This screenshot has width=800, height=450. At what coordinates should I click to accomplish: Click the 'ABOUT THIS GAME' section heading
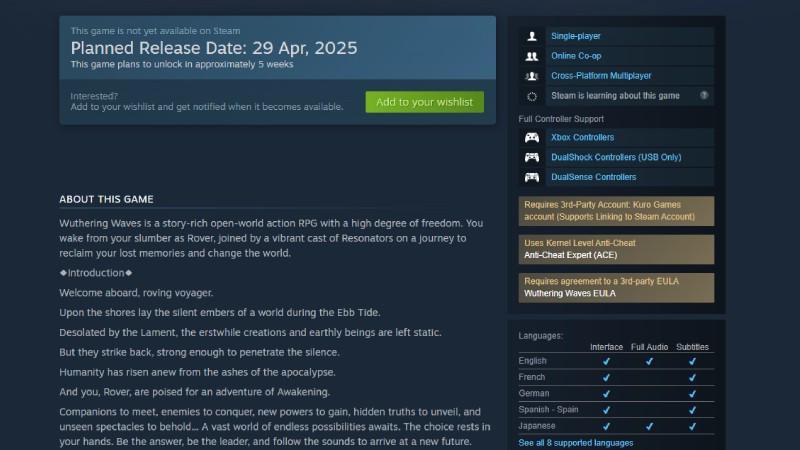pos(106,199)
